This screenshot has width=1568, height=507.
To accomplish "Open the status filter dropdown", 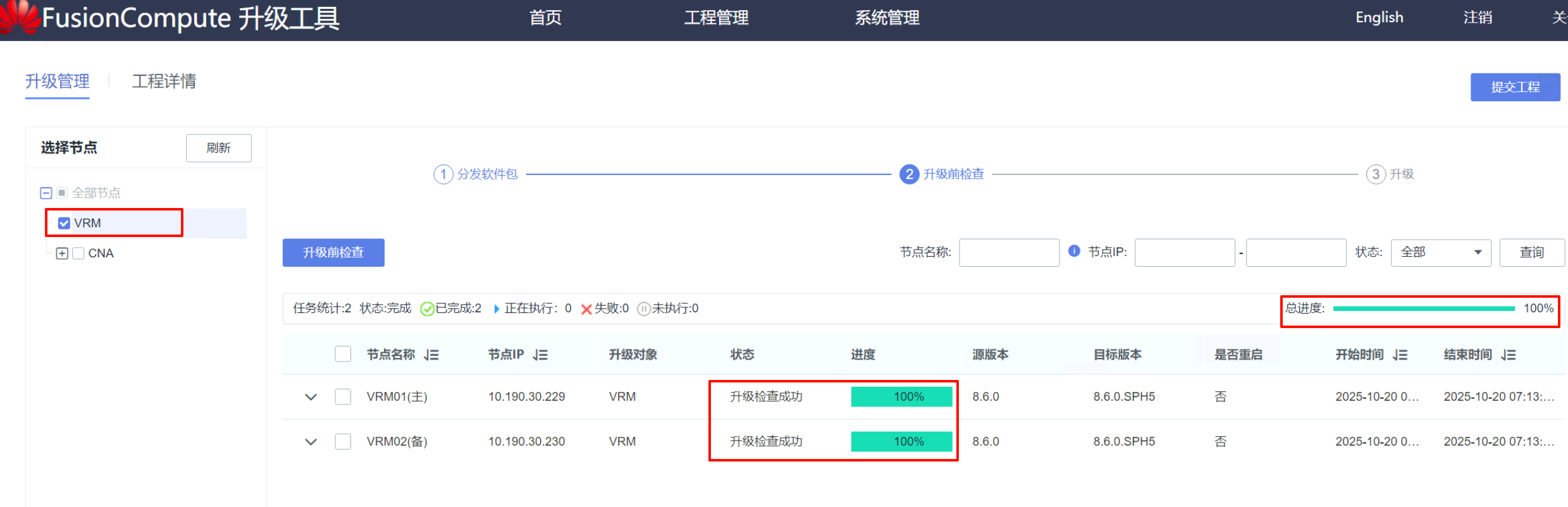I will tap(1440, 252).
